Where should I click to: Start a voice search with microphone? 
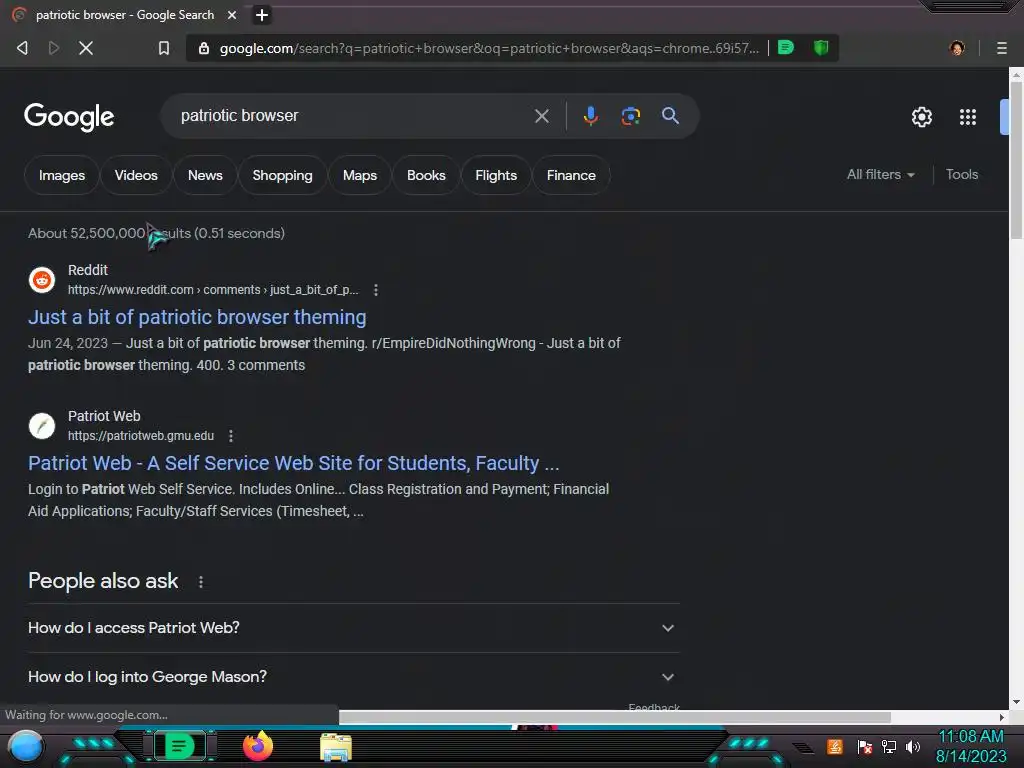coord(590,116)
